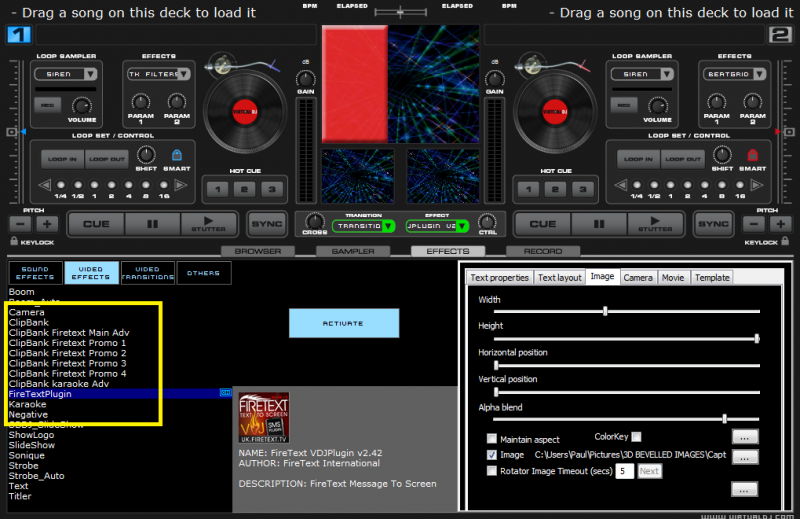Browse for image file with ellipsis button
Image resolution: width=800 pixels, height=519 pixels.
tap(745, 457)
